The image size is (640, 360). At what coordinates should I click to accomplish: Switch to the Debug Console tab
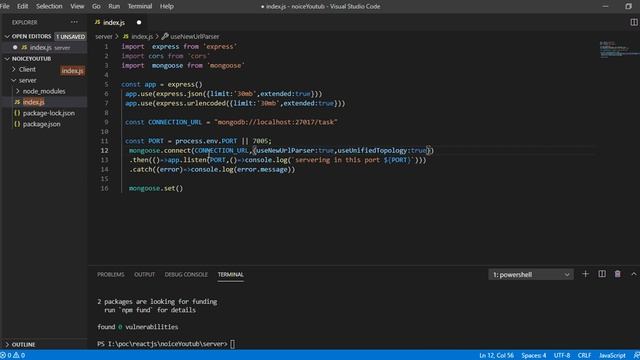click(186, 275)
